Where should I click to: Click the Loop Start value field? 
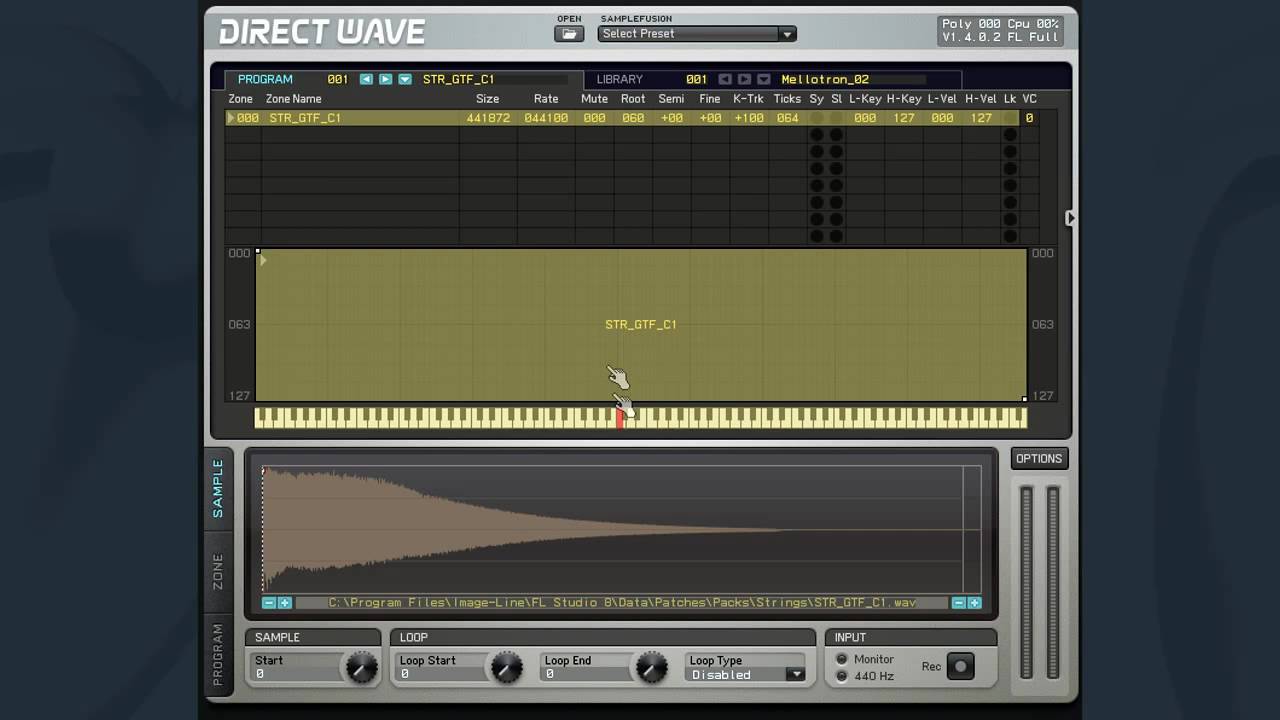pos(442,674)
